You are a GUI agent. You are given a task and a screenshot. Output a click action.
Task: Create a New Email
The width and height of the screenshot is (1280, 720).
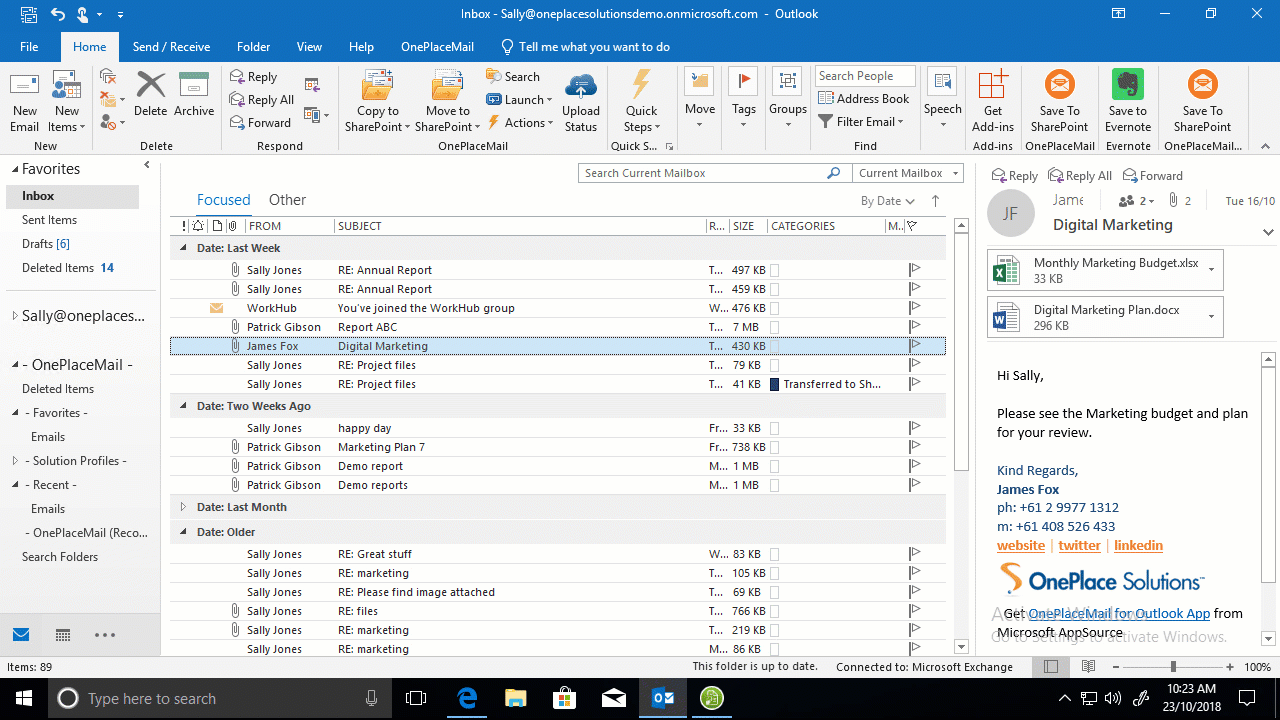click(24, 99)
